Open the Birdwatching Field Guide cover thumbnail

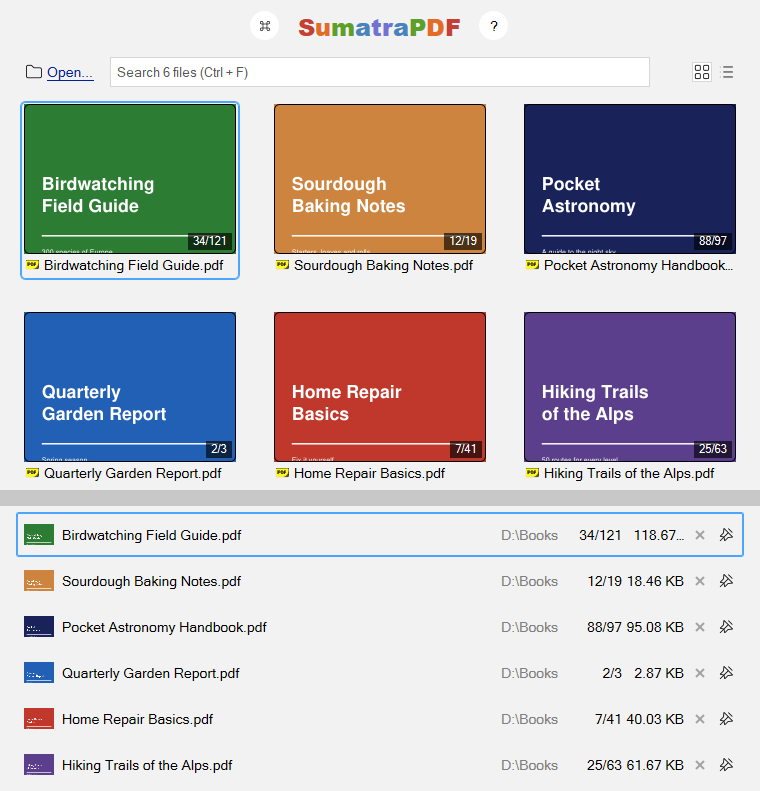(x=130, y=179)
